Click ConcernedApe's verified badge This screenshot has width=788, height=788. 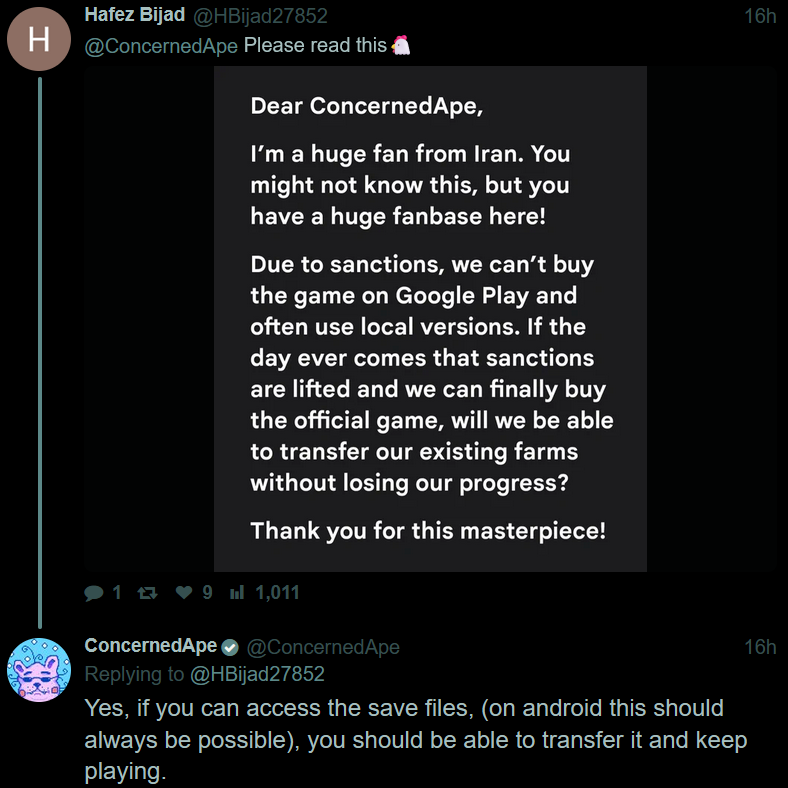point(230,647)
